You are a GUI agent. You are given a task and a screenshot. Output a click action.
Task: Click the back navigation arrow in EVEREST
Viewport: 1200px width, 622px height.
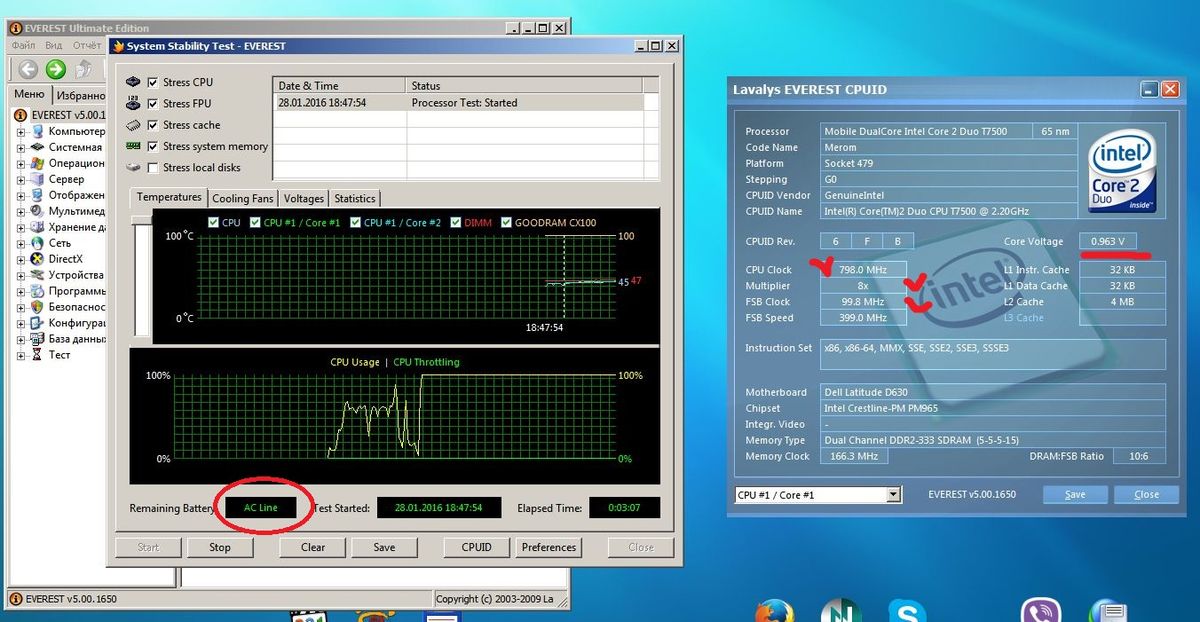[28, 69]
